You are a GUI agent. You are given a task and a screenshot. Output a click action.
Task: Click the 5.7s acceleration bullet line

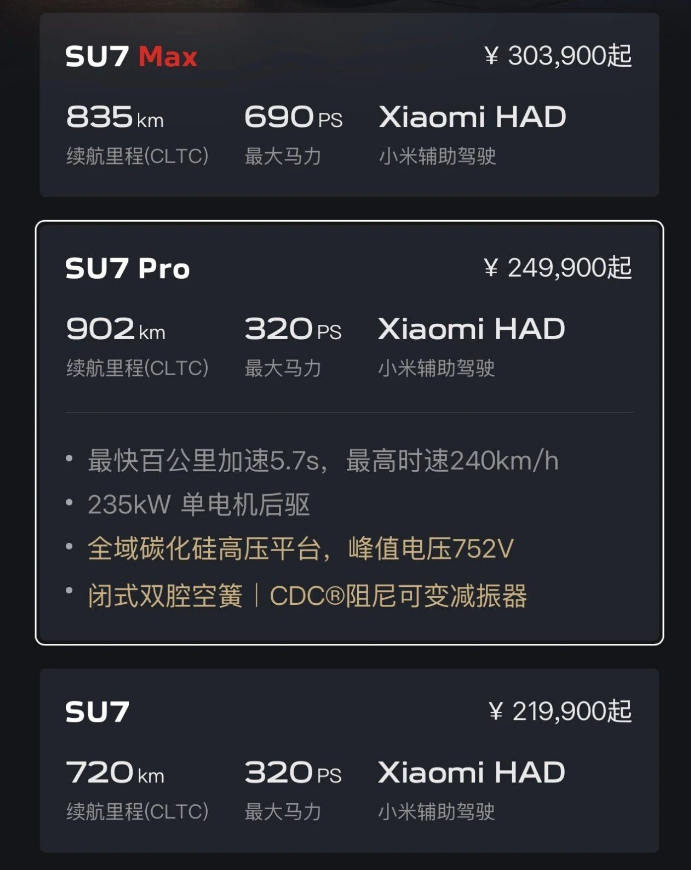coord(323,461)
